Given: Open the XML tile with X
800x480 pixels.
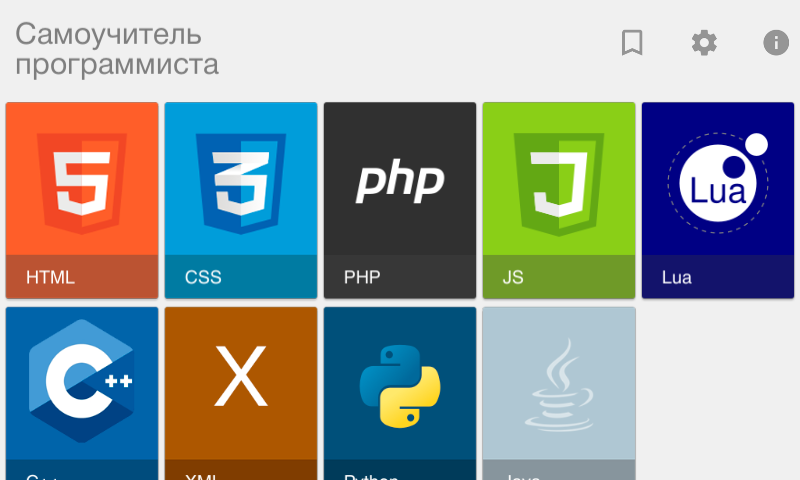Looking at the screenshot, I should point(241,378).
